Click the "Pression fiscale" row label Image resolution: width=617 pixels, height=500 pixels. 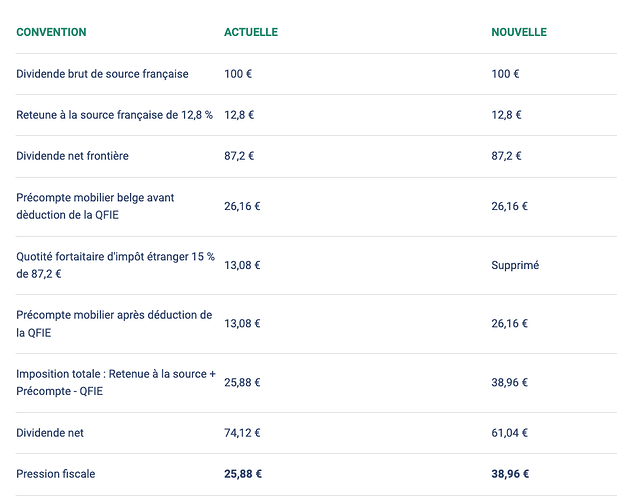click(56, 474)
